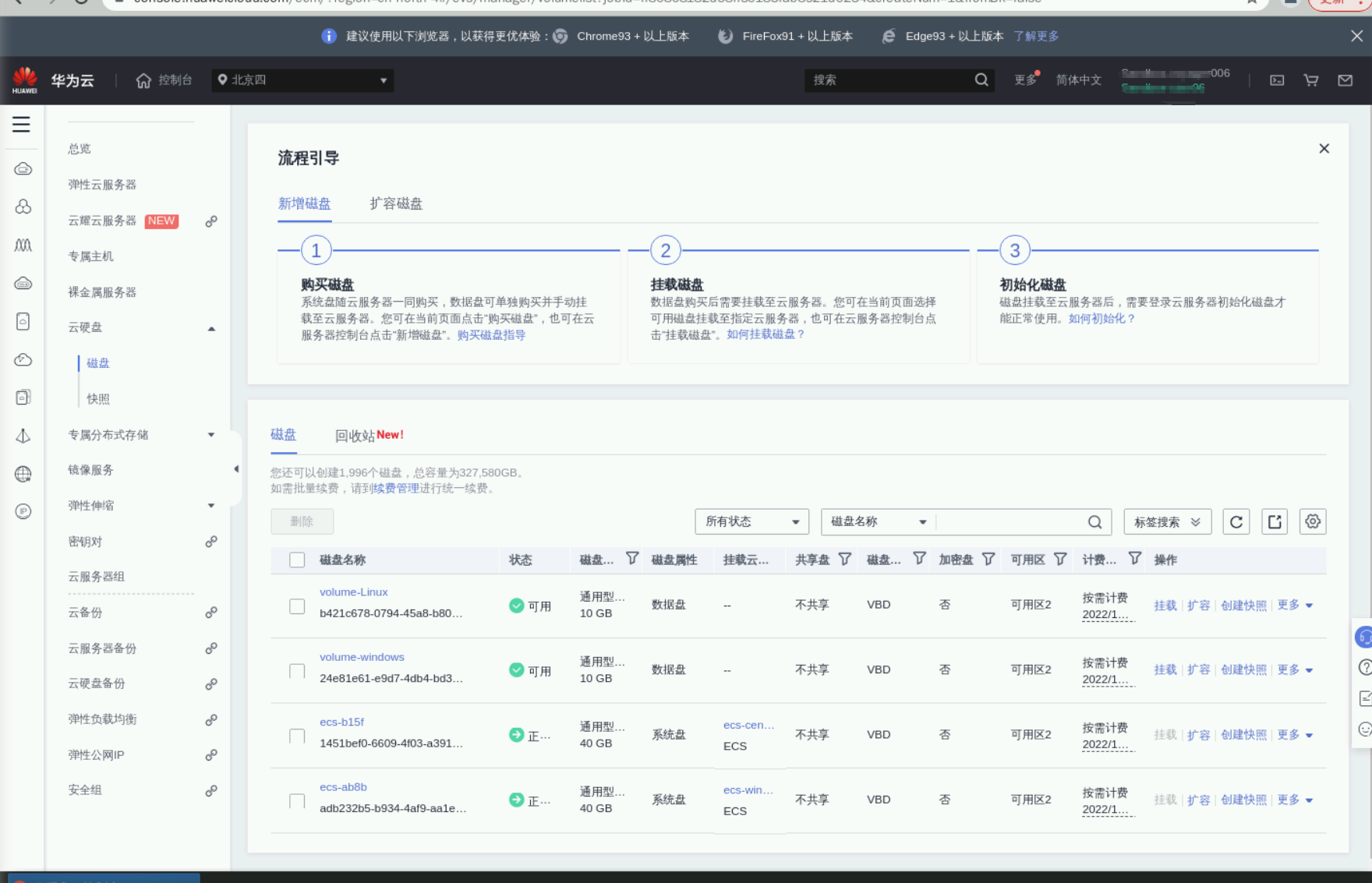Open the 购买磁盘指导 link
This screenshot has width=1372, height=883.
click(x=491, y=335)
